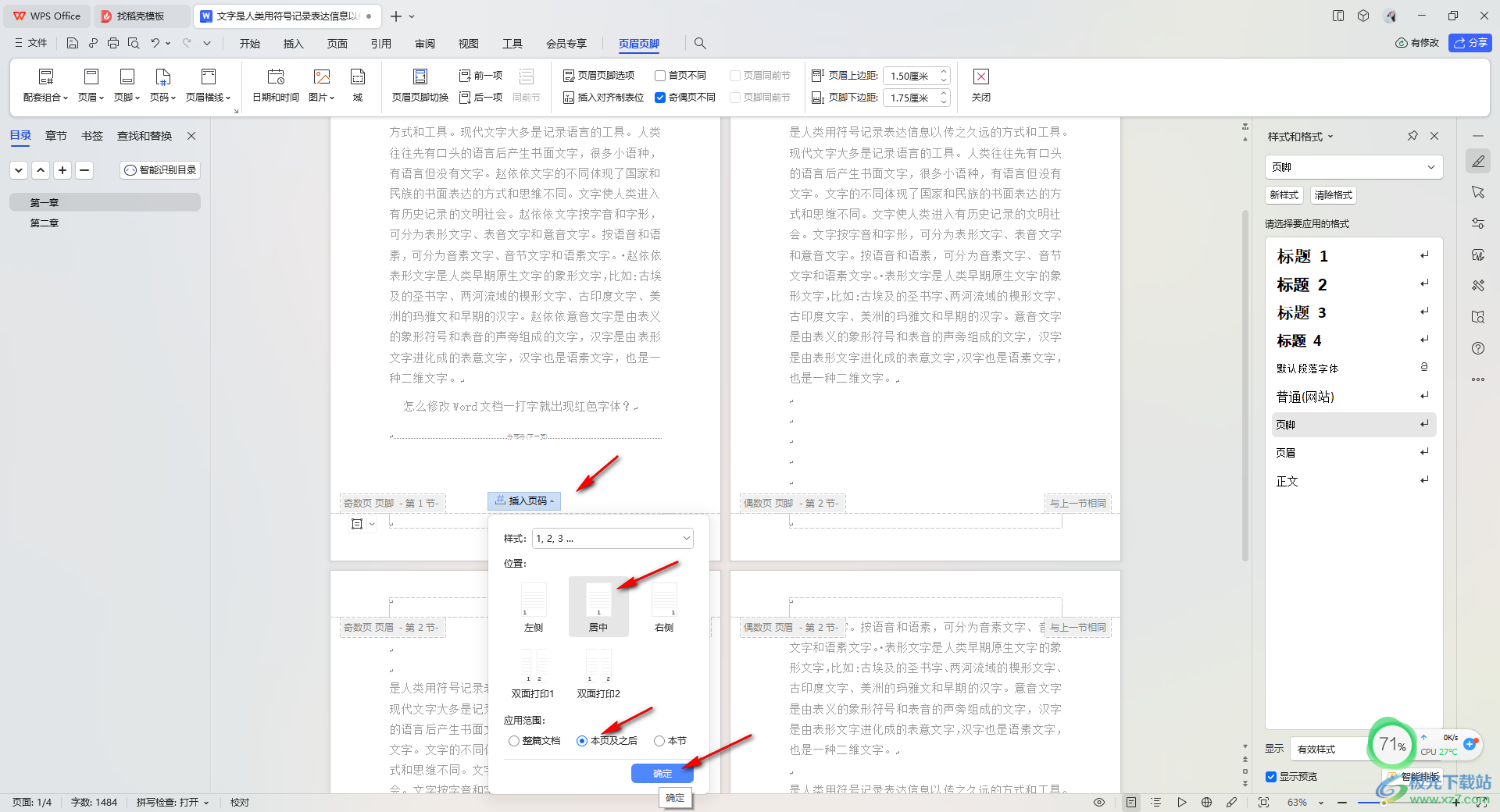This screenshot has width=1500, height=812.
Task: Click the styles pen icon in right sidebar
Action: point(1478,162)
